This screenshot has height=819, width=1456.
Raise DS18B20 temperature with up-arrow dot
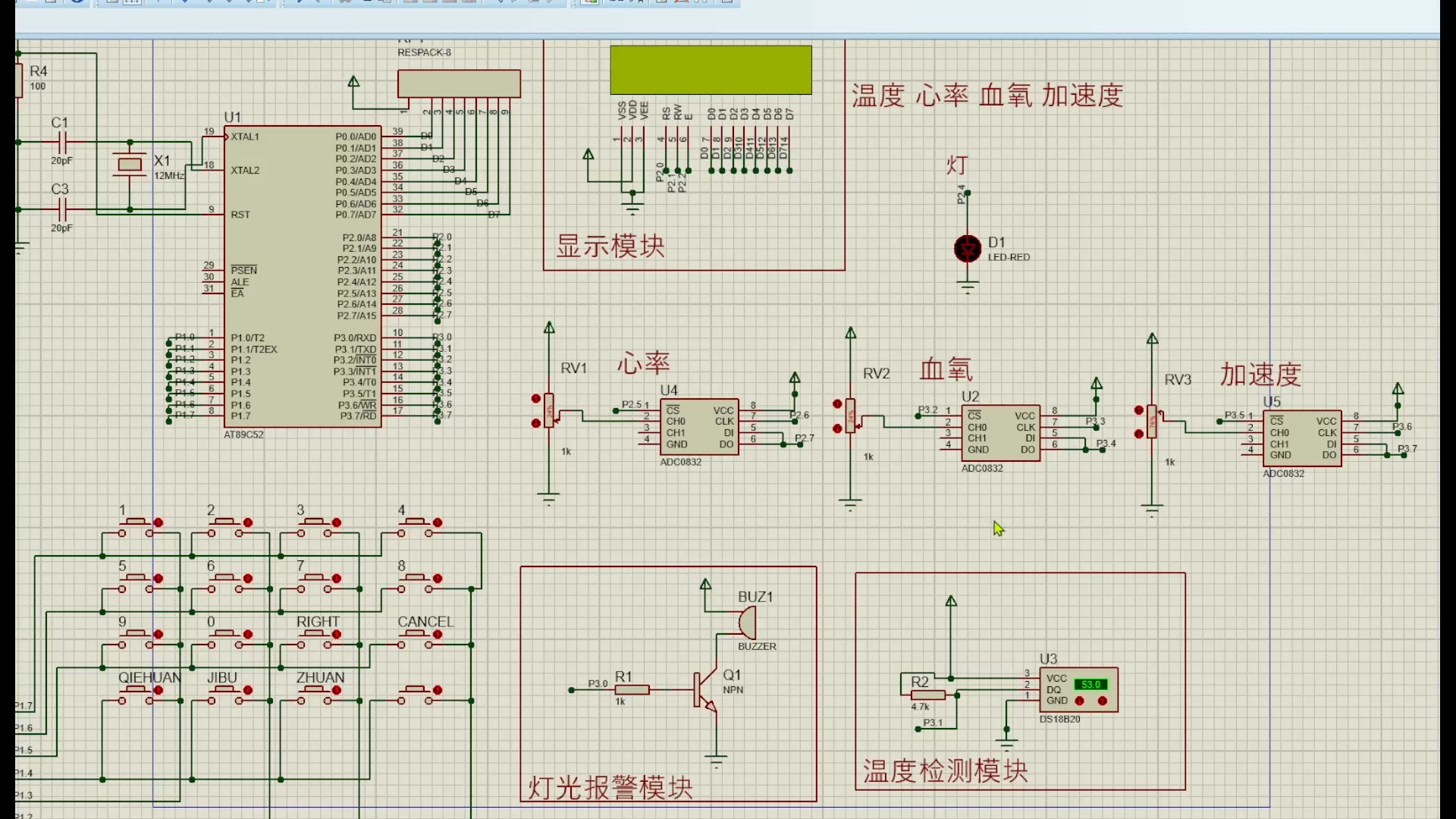(x=1103, y=701)
